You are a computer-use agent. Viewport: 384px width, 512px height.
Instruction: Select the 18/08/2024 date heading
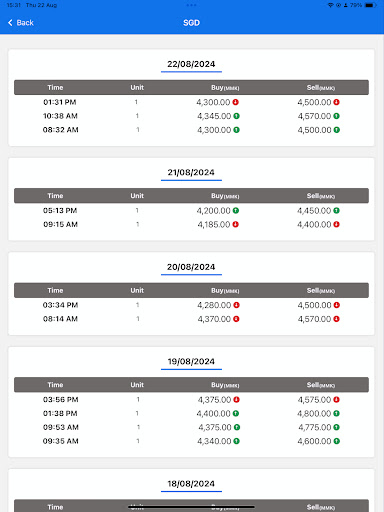coord(191,484)
